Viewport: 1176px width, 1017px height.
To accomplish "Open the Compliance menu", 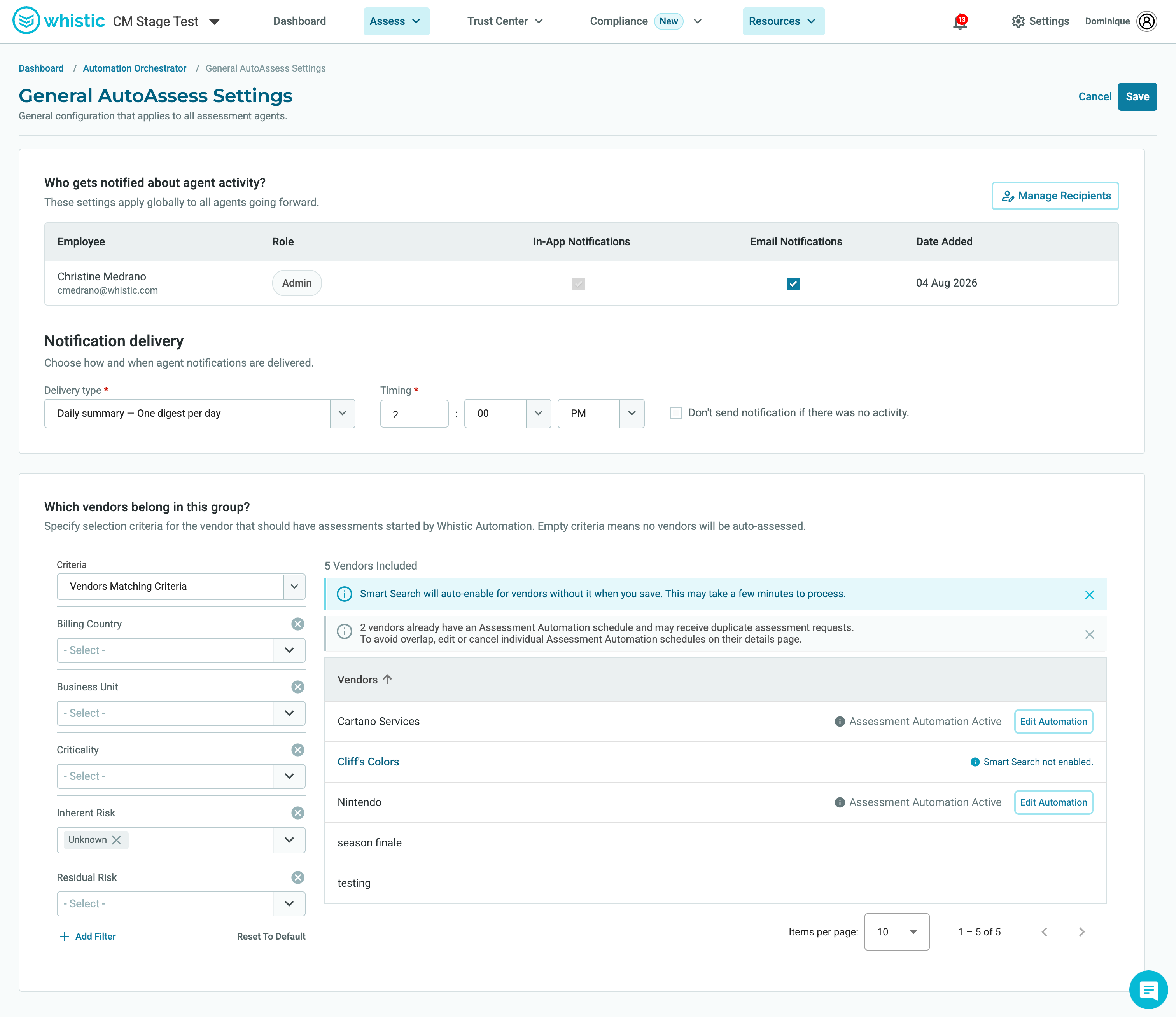I will pos(646,21).
